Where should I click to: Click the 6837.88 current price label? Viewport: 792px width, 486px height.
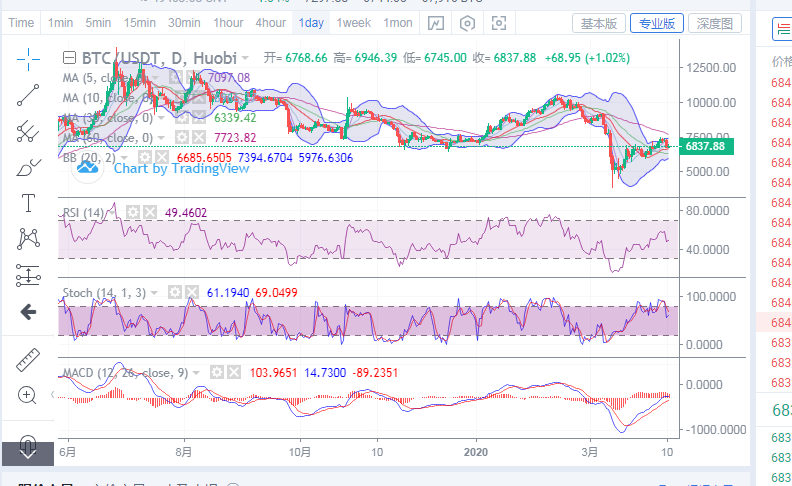coord(706,147)
